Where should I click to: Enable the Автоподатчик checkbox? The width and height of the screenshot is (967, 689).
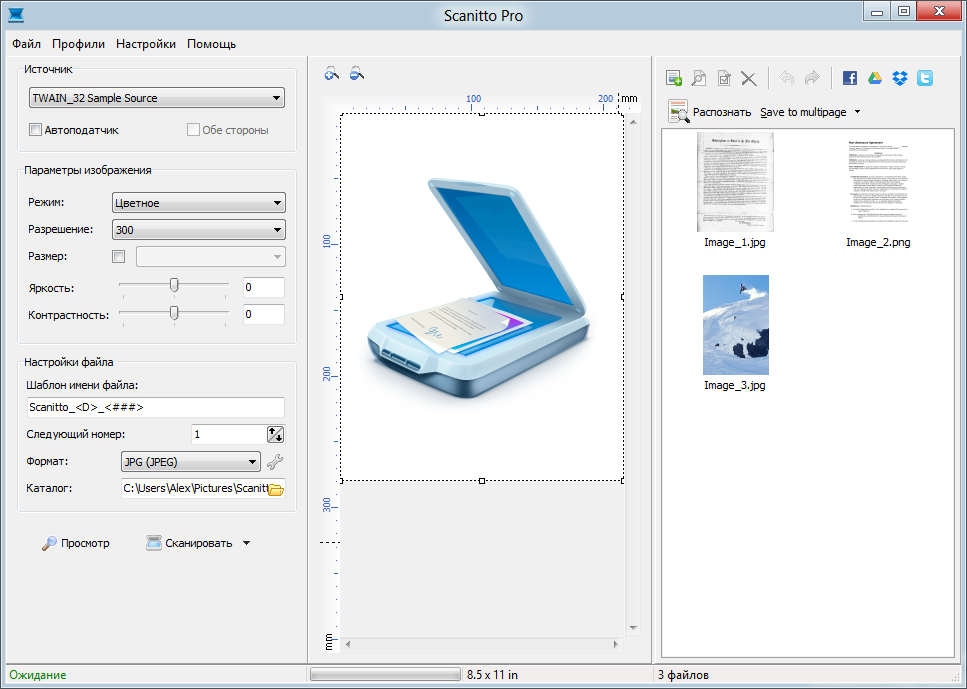click(x=35, y=130)
